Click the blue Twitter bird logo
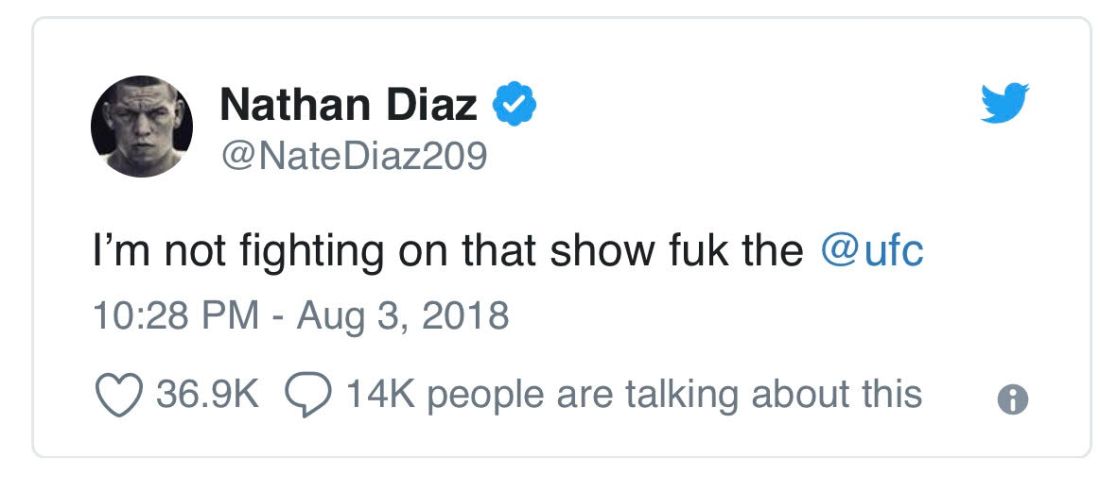This screenshot has height=492, width=1100. pos(1004,102)
